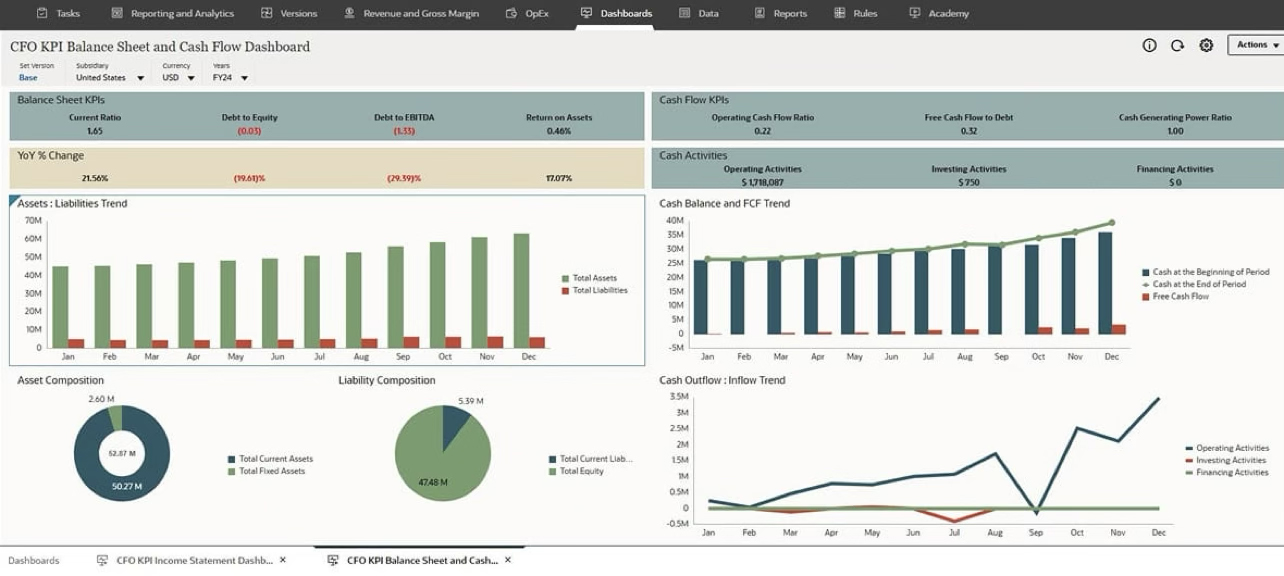The width and height of the screenshot is (1284, 576).
Task: Open the Reporting and Analytics menu
Action: [x=173, y=14]
